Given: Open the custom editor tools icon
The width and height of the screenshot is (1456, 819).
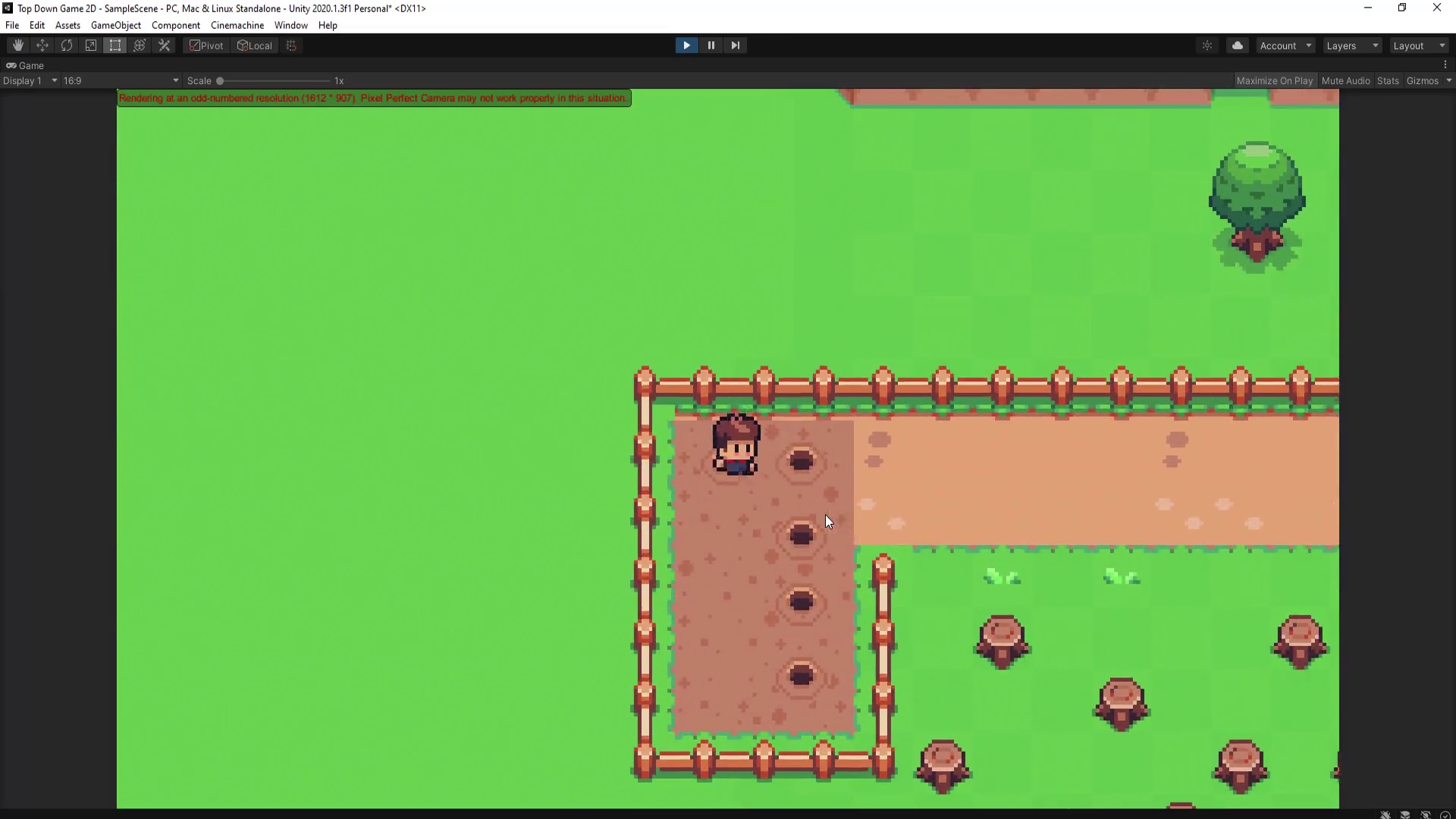Looking at the screenshot, I should [164, 45].
